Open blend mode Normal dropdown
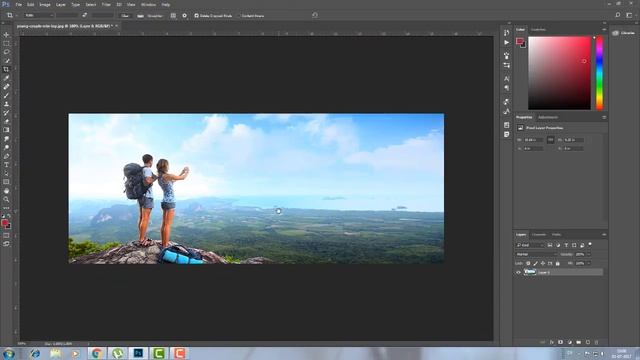The width and height of the screenshot is (640, 360). tap(536, 254)
